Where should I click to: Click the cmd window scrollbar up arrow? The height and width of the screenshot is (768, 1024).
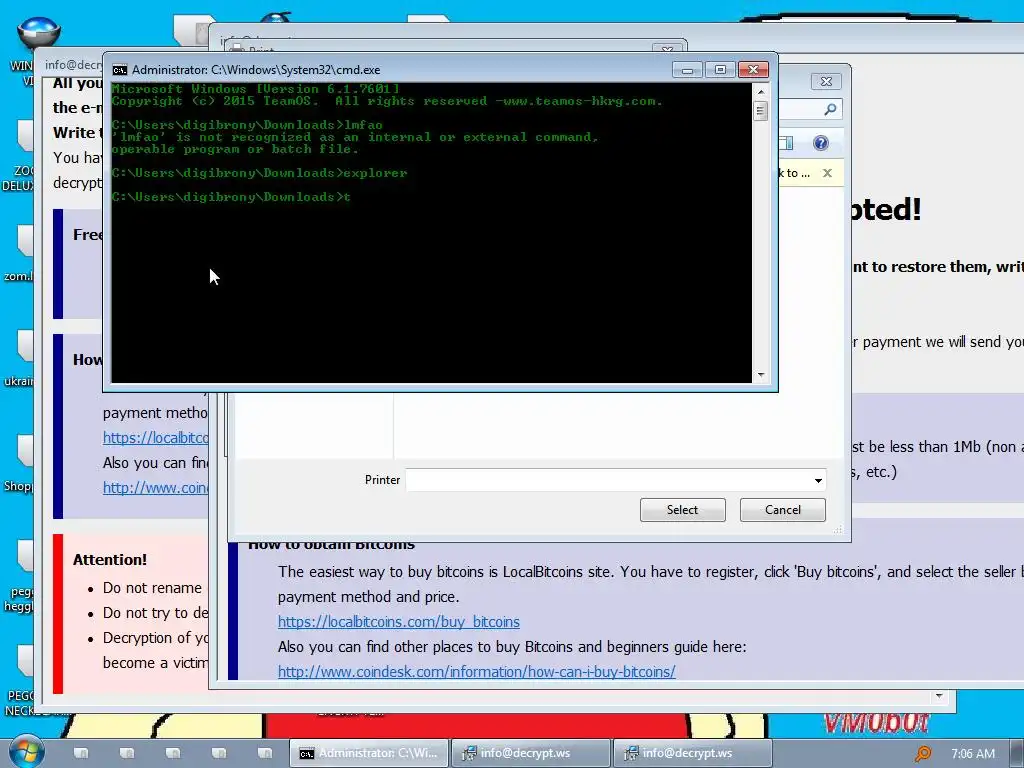(760, 92)
